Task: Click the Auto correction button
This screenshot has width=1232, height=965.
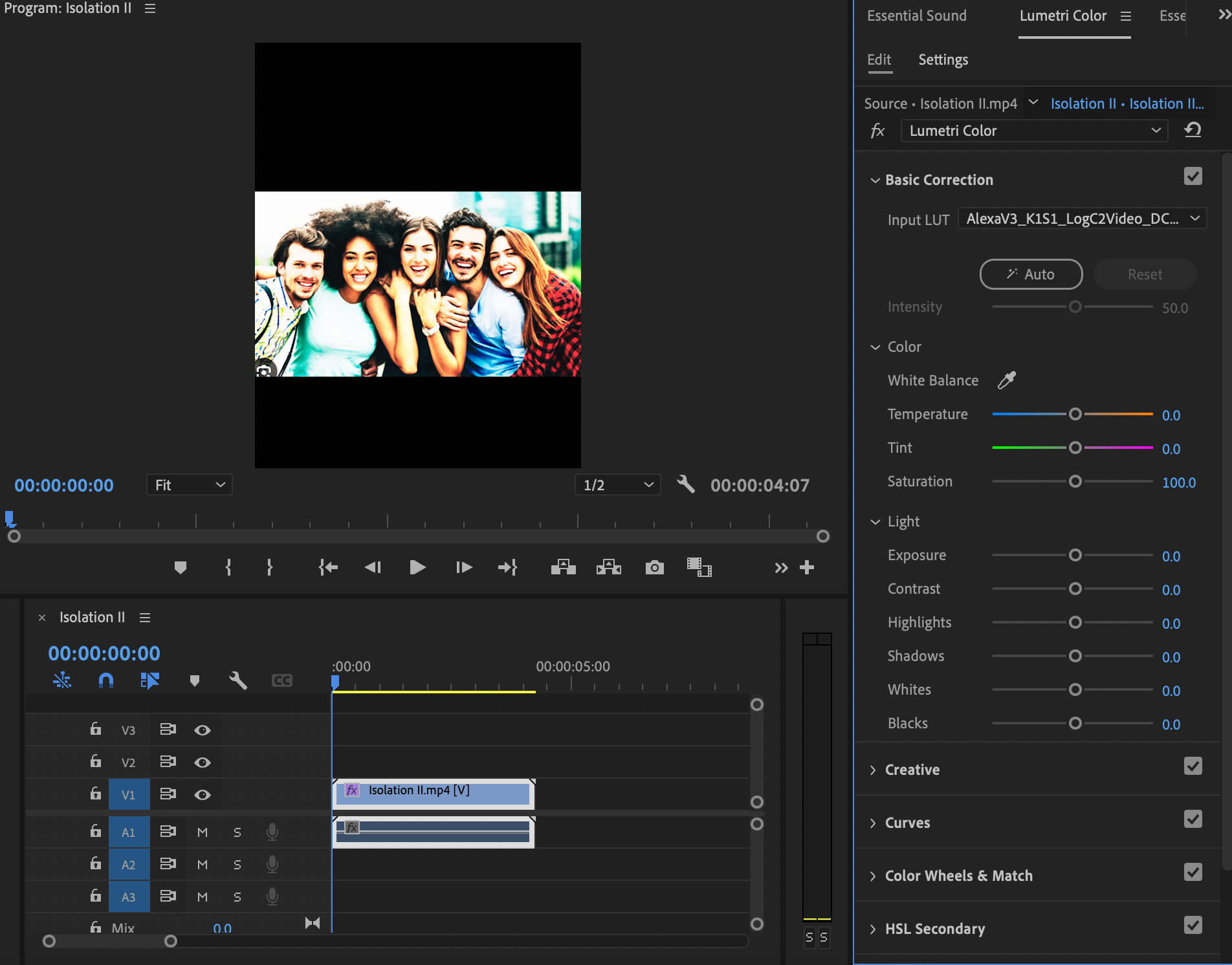Action: point(1030,274)
